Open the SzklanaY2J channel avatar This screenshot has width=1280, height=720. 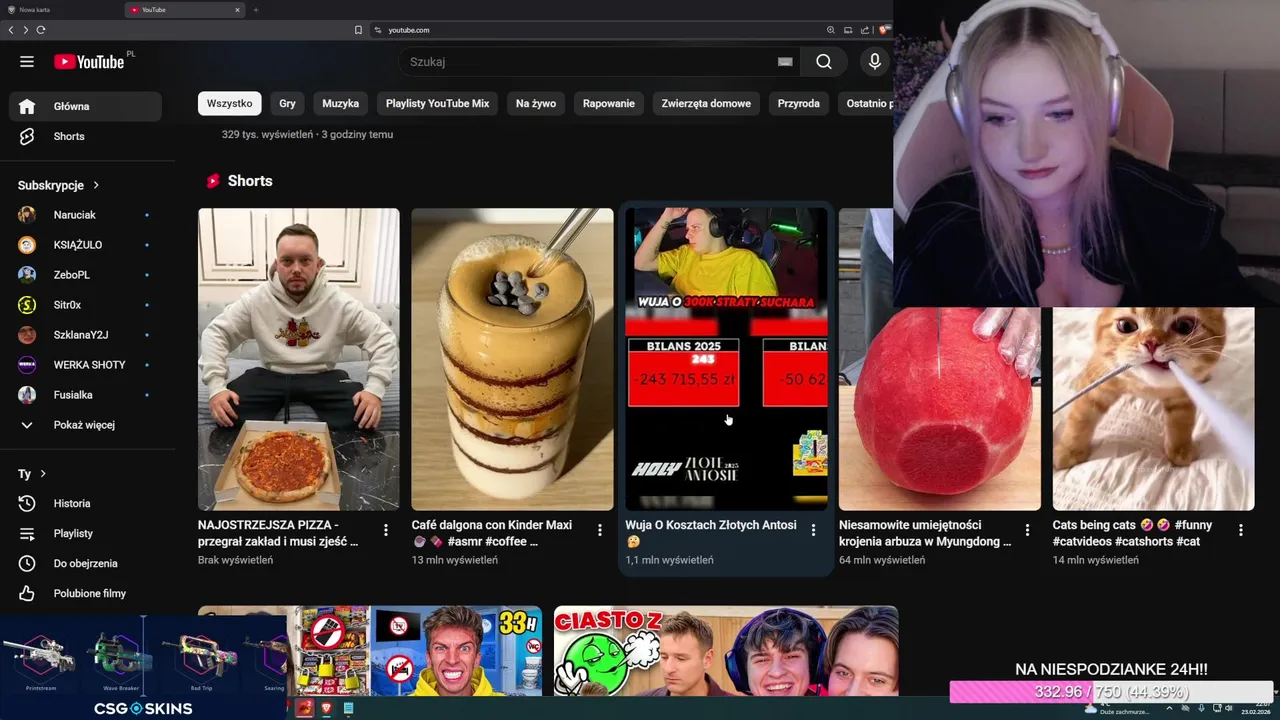point(27,335)
